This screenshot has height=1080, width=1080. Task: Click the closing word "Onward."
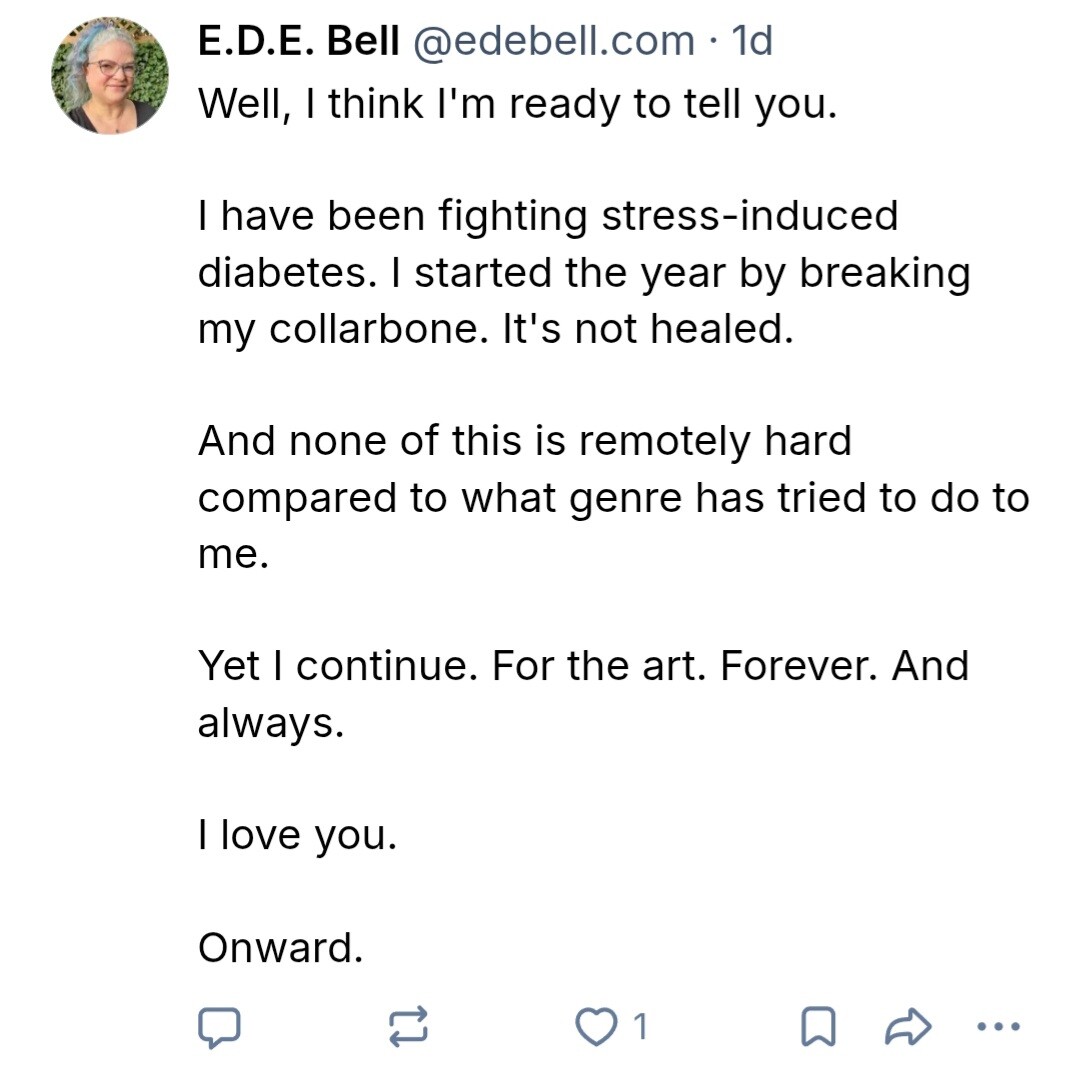pos(280,946)
